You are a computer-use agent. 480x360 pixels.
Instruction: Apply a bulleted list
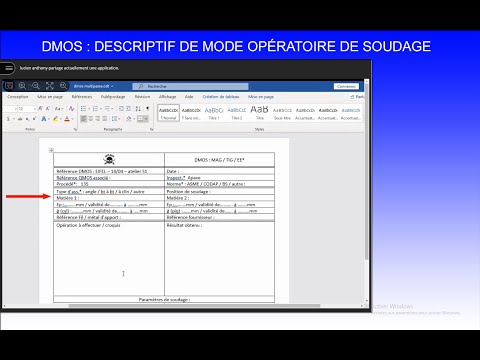coord(83,108)
